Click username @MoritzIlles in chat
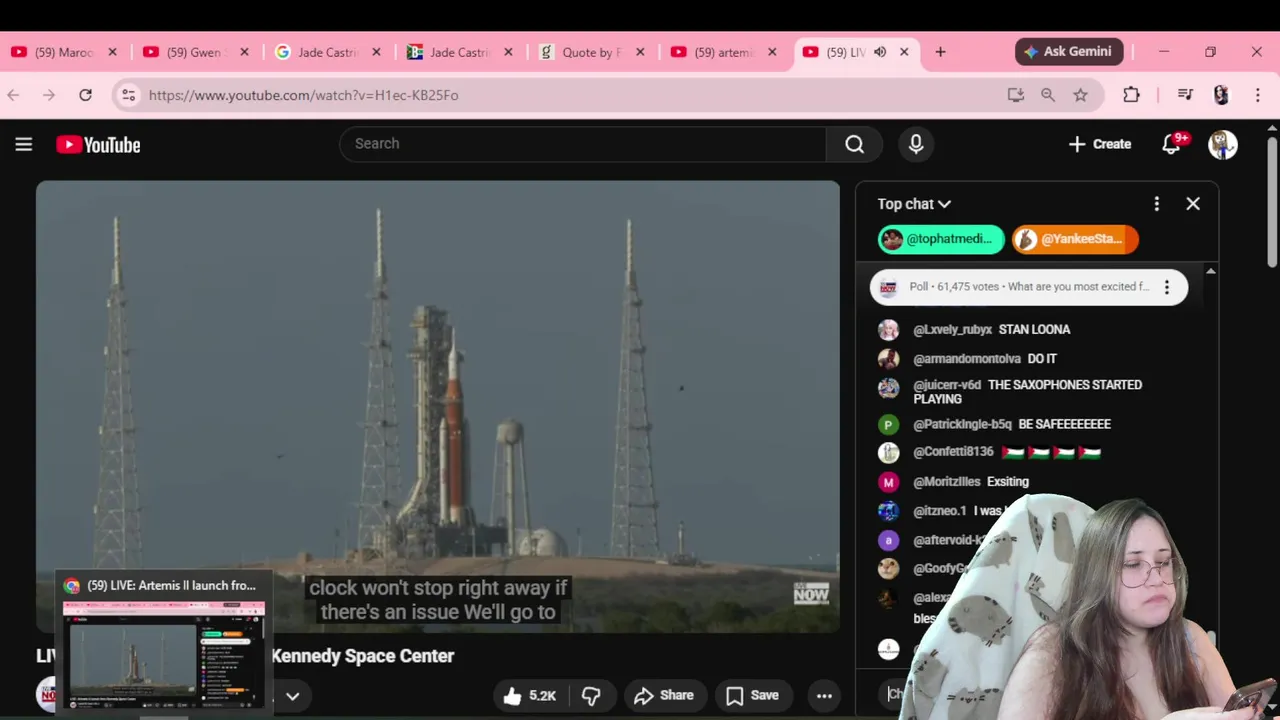1280x720 pixels. click(946, 482)
